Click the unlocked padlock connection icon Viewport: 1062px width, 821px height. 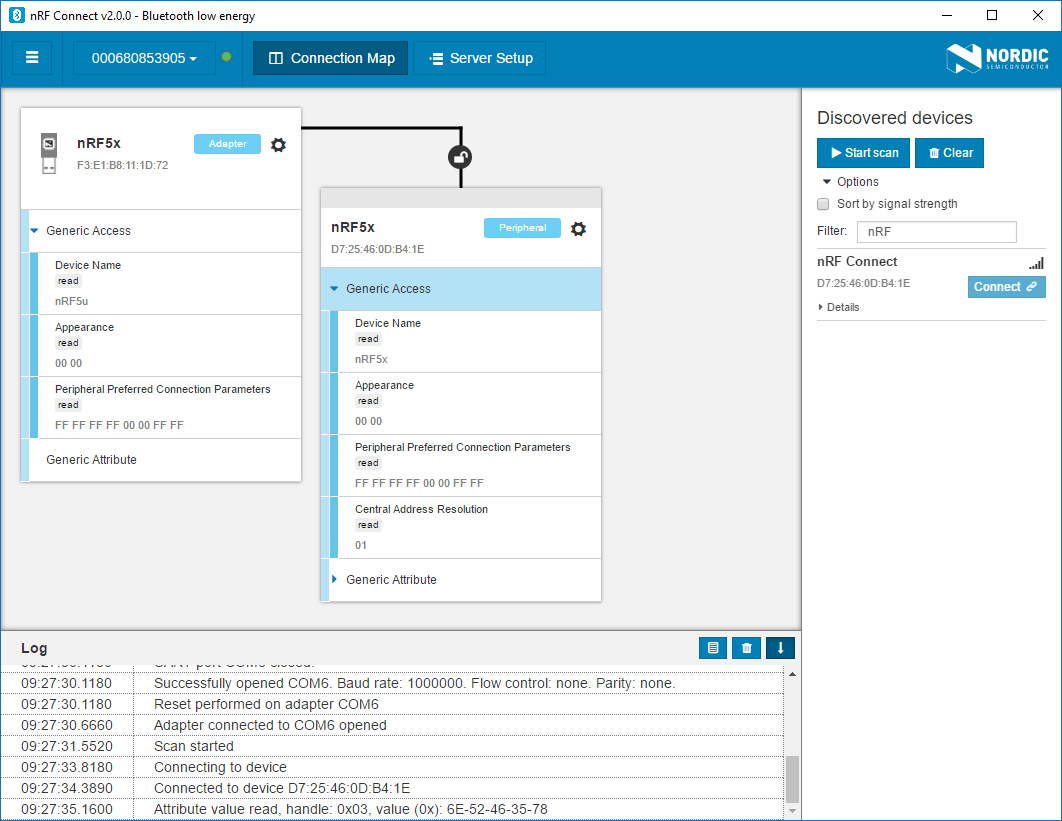[x=461, y=157]
